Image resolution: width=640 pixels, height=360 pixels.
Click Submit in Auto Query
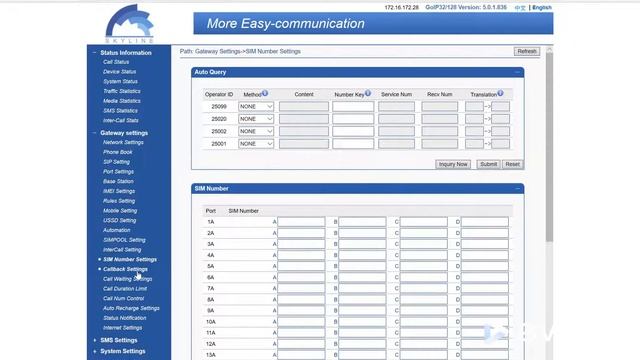pos(488,164)
